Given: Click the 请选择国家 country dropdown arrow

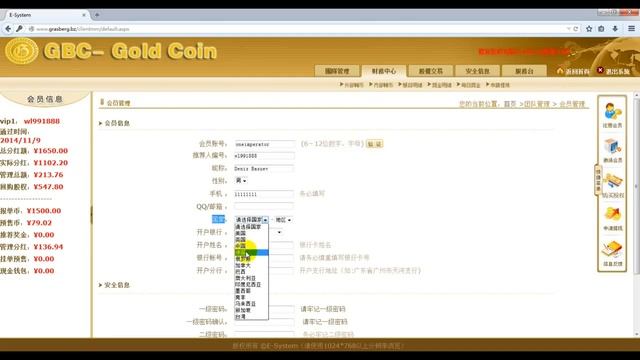Looking at the screenshot, I should tap(265, 220).
